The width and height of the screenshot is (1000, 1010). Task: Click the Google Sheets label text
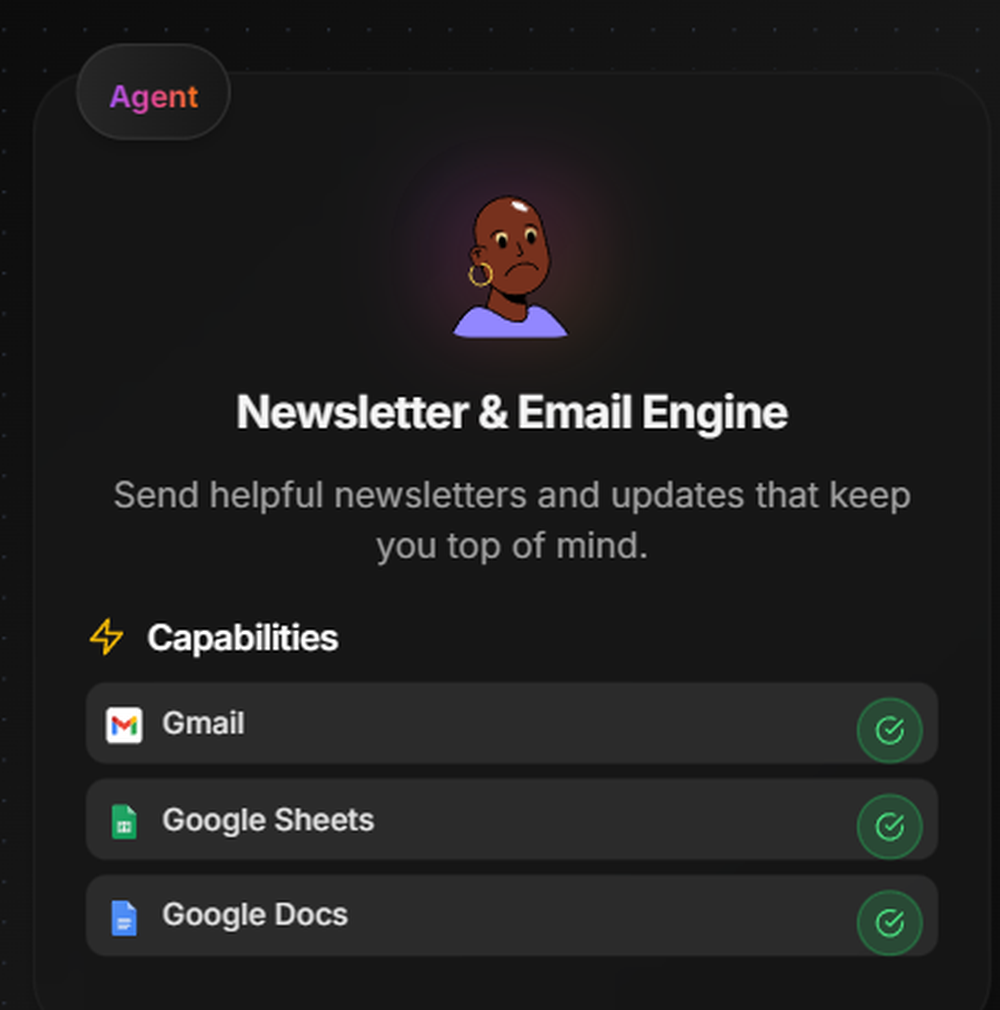(268, 820)
